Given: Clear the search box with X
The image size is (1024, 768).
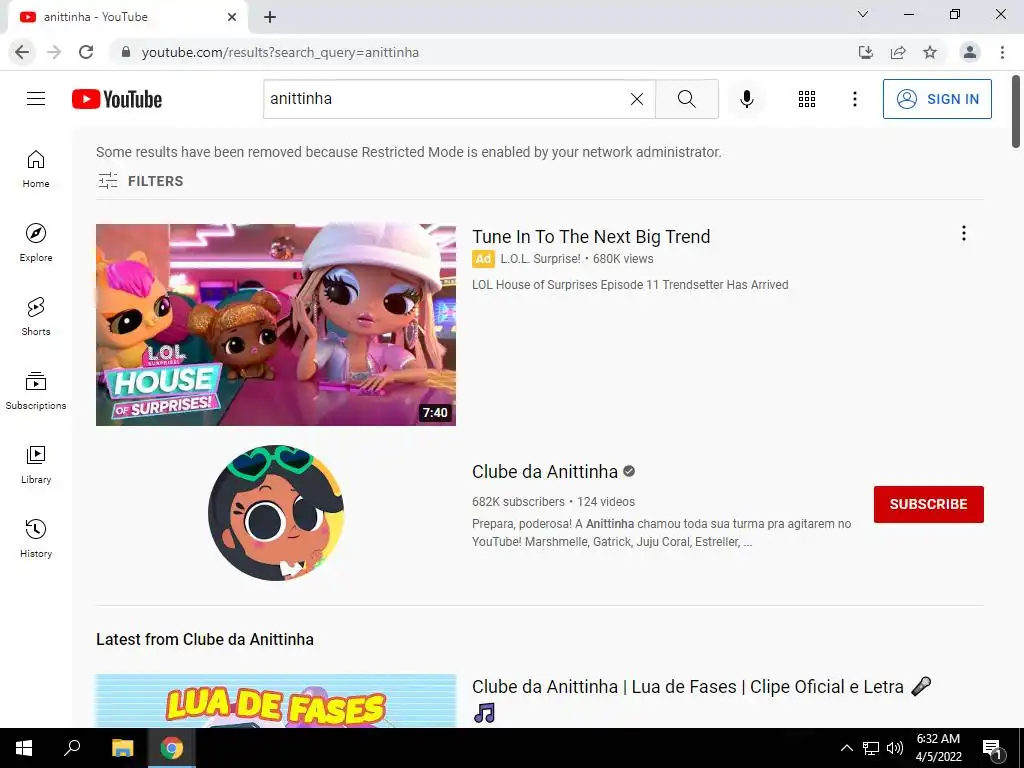Looking at the screenshot, I should 637,99.
